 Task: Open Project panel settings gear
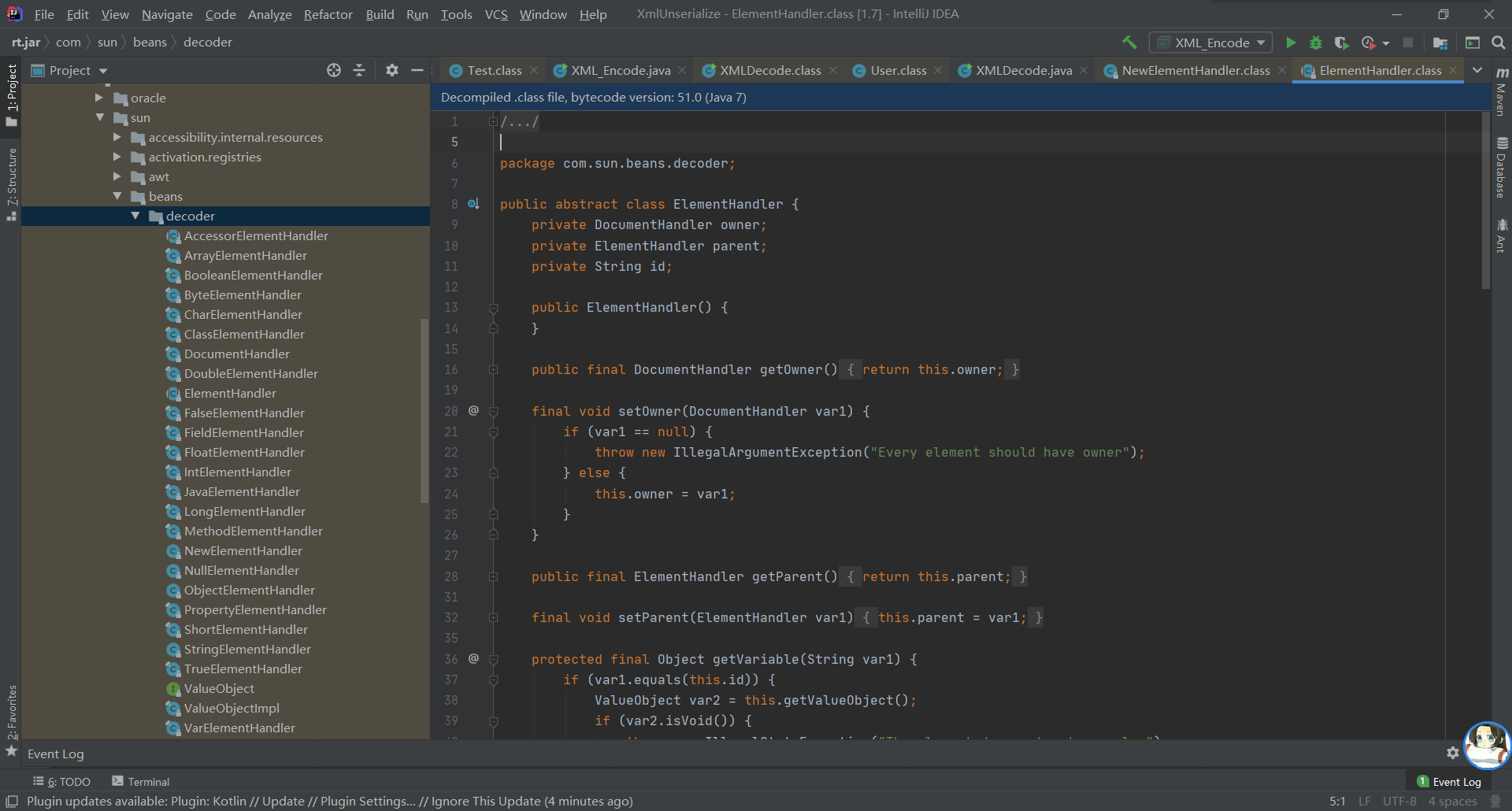click(x=392, y=71)
